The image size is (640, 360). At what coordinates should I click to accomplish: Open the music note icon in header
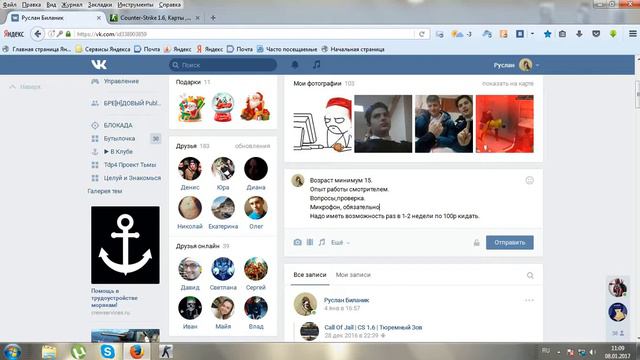(x=316, y=64)
